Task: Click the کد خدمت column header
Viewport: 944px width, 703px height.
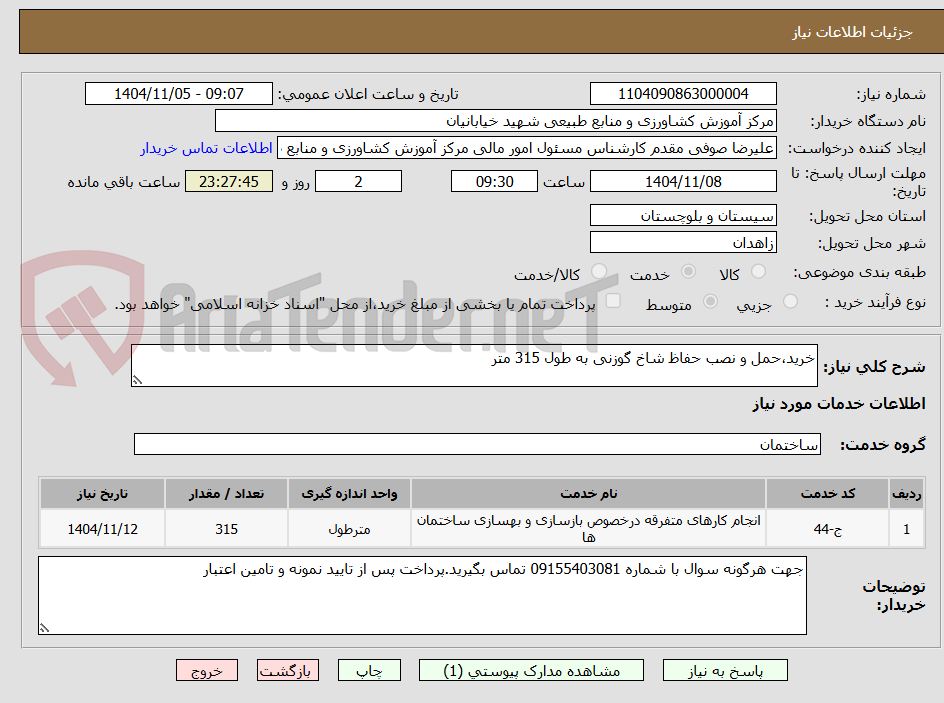Action: coord(827,494)
